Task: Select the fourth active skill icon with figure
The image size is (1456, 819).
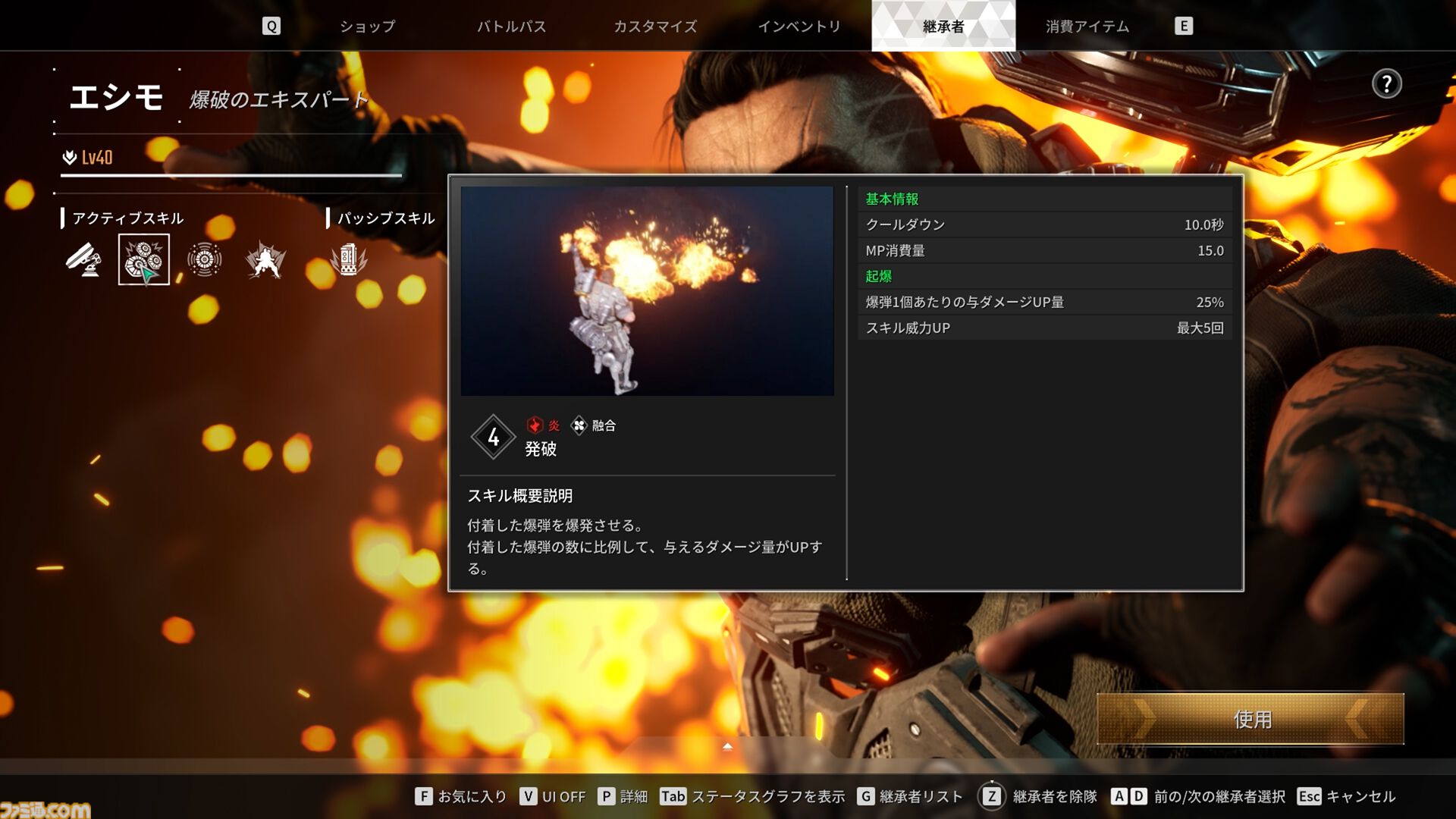Action: [x=265, y=260]
